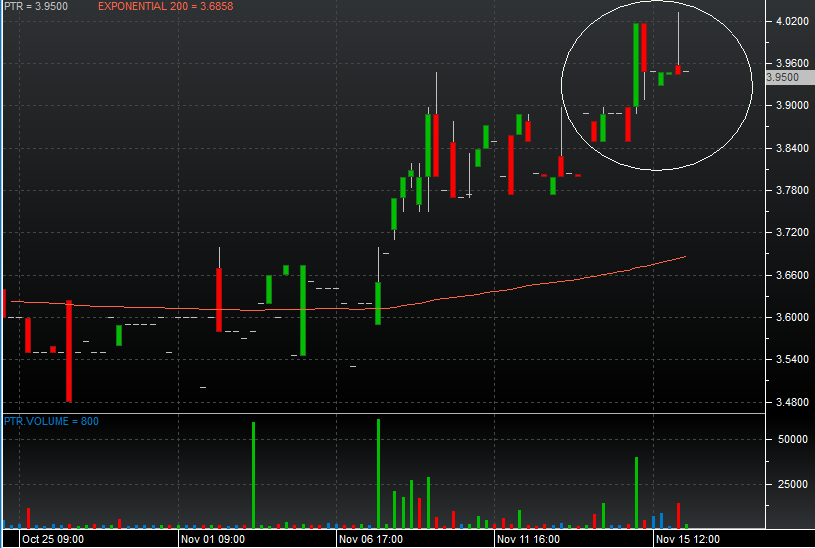Select the Nov 11 16:00 time marker
This screenshot has width=815, height=548.
tap(528, 539)
